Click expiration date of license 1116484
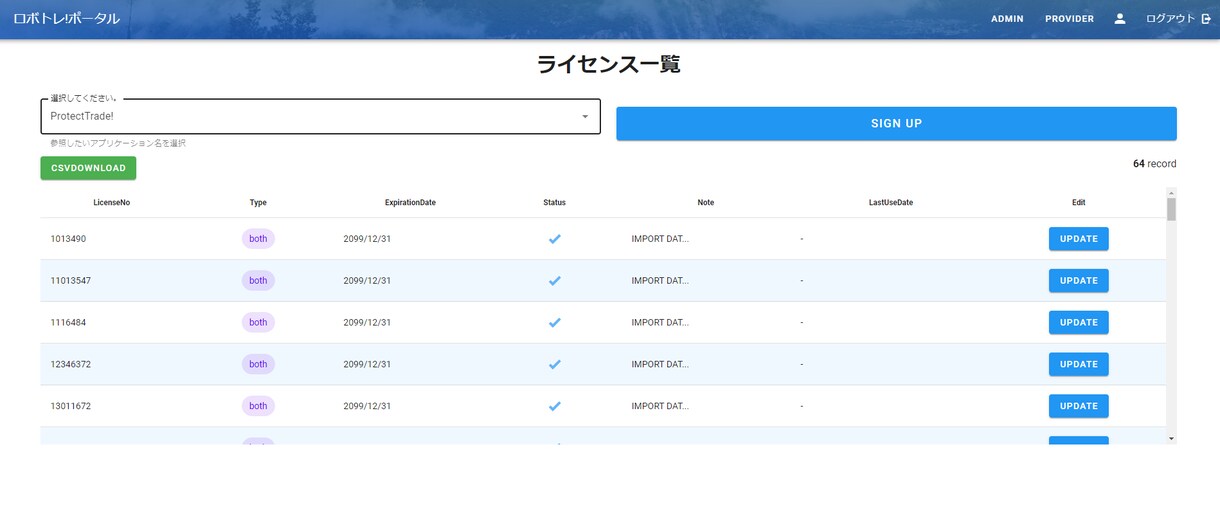The height and width of the screenshot is (532, 1220). [x=367, y=323]
